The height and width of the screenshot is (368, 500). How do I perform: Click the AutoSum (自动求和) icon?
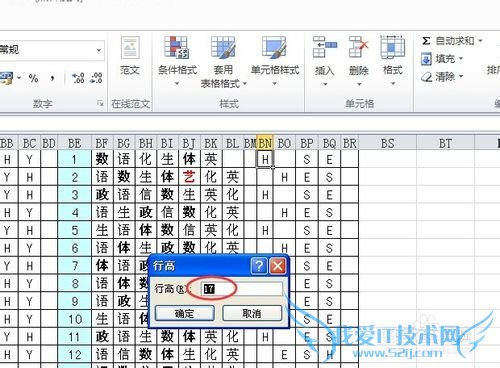coord(426,41)
